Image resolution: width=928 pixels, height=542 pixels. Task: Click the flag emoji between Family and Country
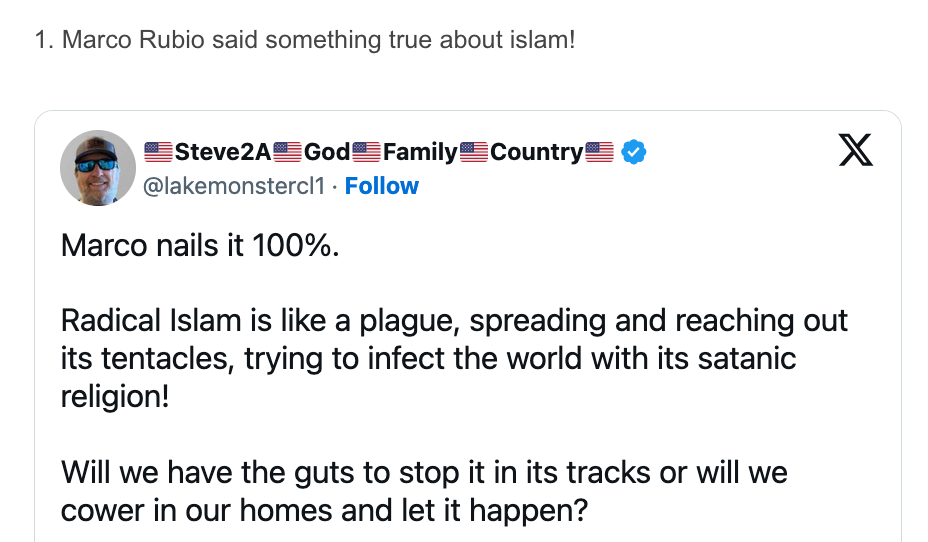474,152
